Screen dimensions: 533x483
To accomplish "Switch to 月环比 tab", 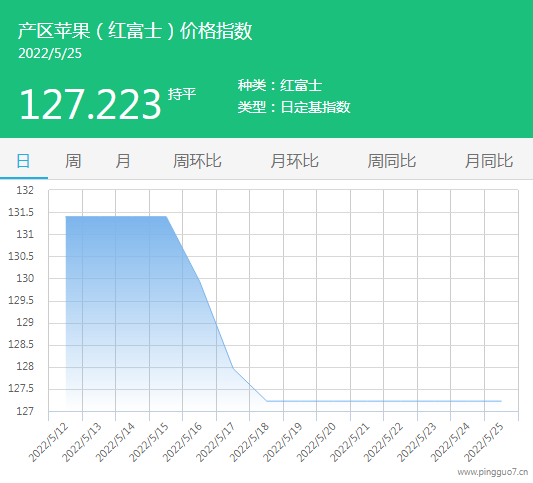I will [x=294, y=161].
